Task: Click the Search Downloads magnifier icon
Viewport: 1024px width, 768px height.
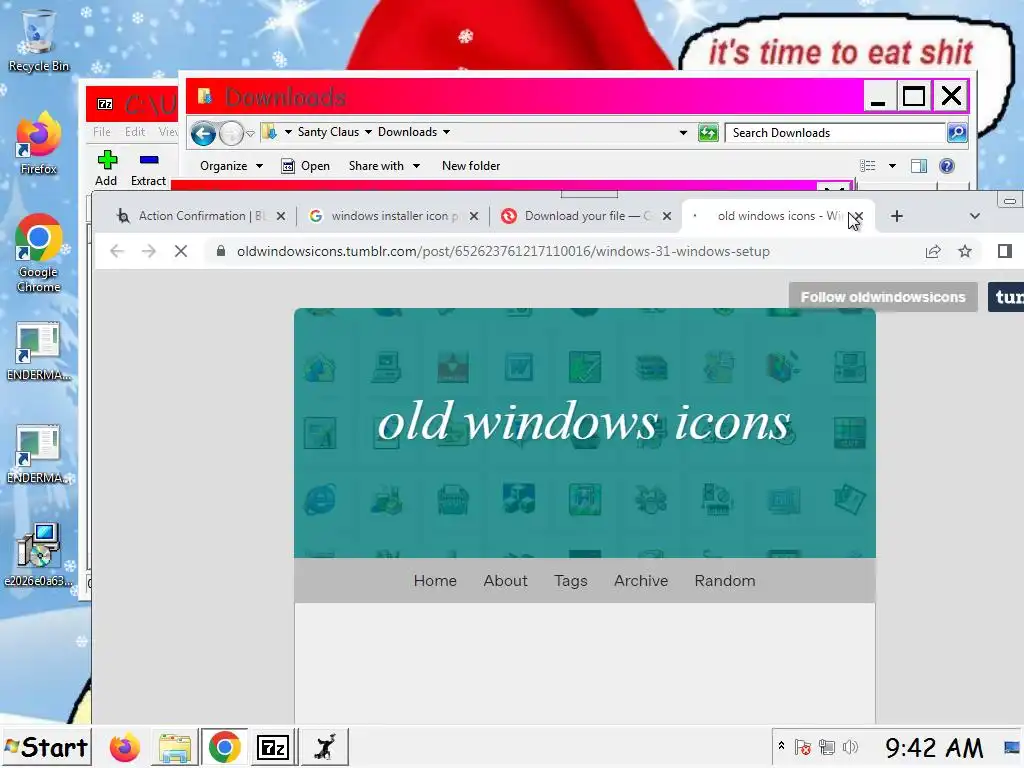Action: click(957, 133)
